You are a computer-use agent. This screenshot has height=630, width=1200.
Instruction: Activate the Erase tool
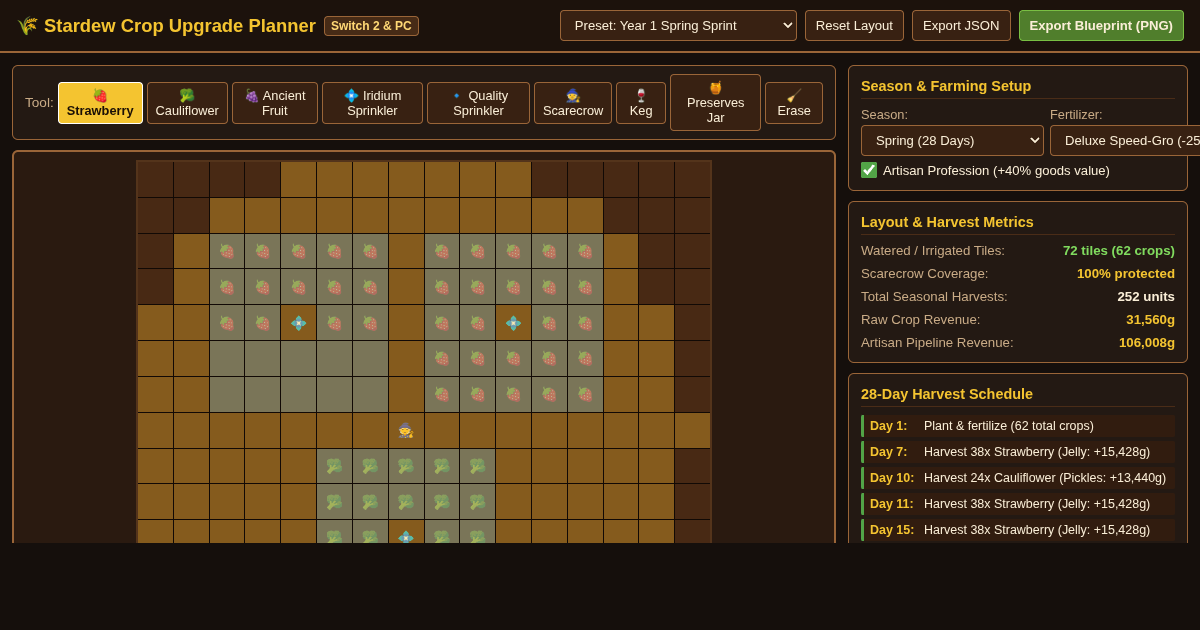pyautogui.click(x=794, y=103)
